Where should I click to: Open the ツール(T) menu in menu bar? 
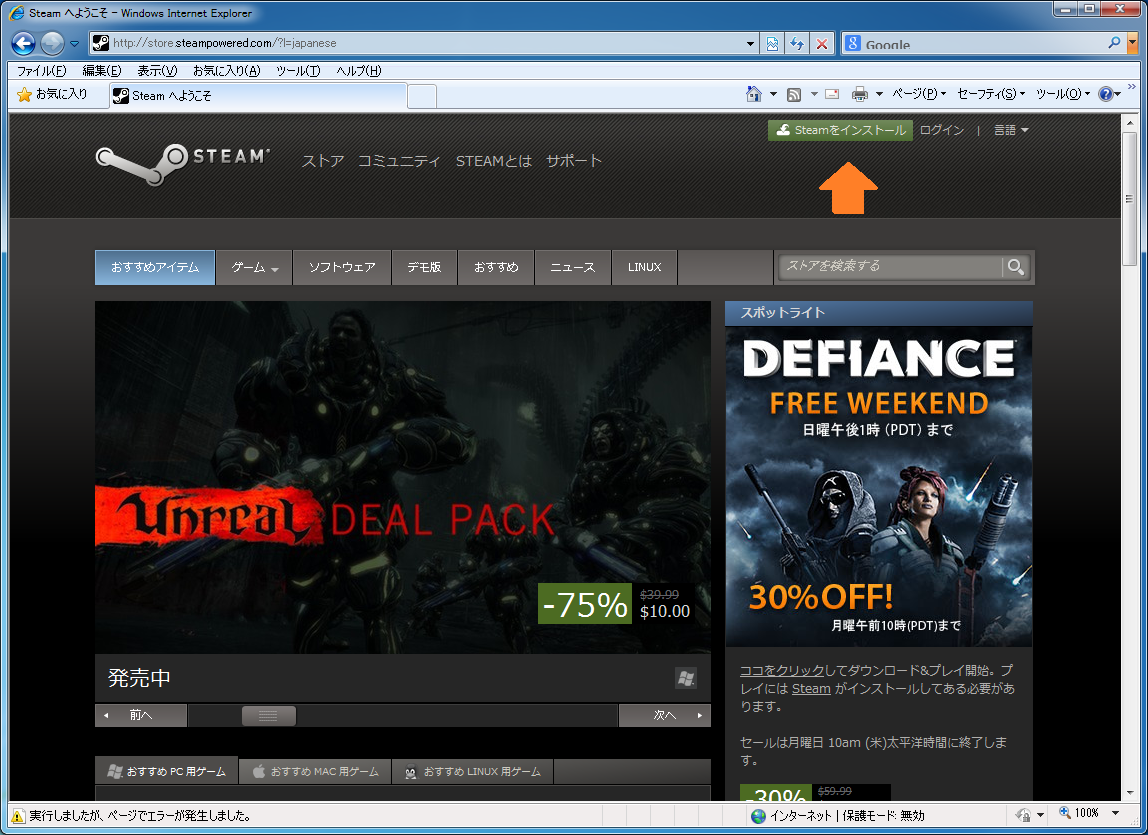pos(298,71)
